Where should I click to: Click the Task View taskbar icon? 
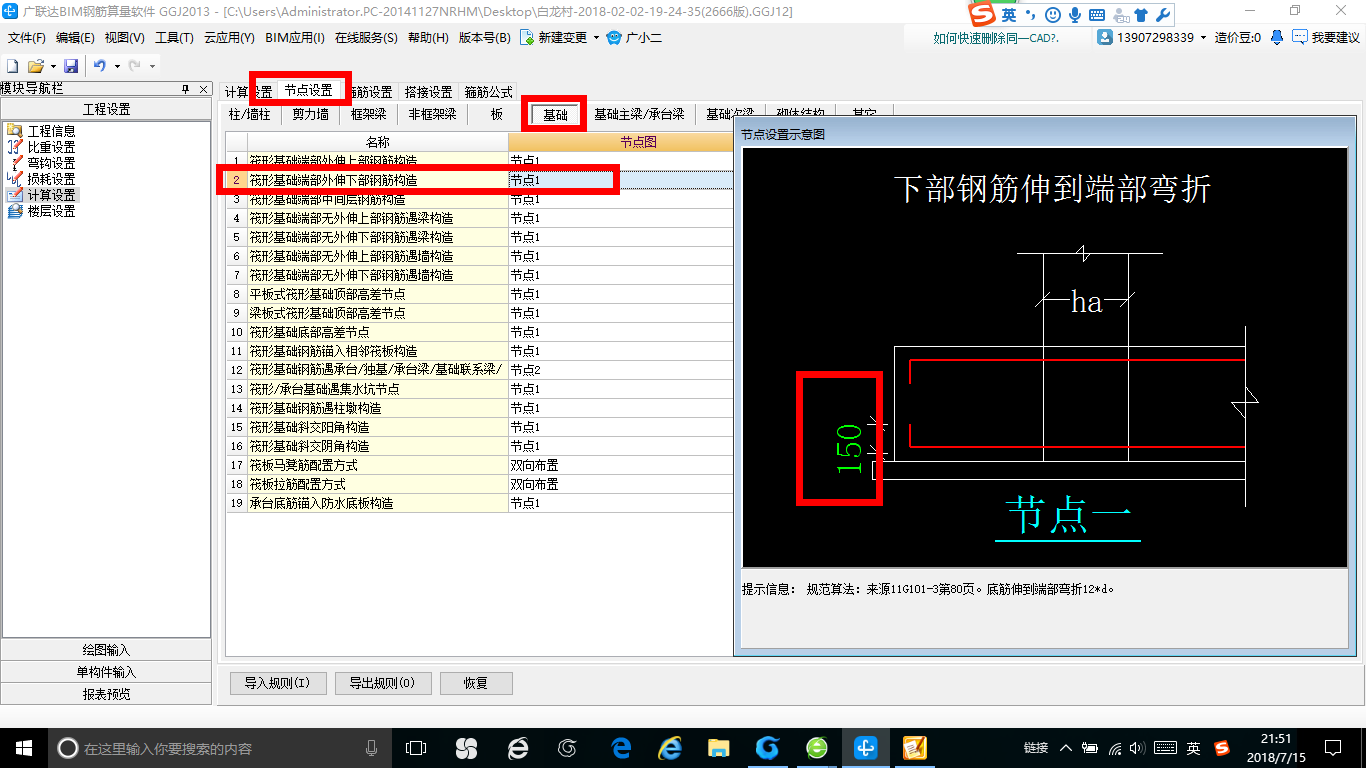(415, 748)
